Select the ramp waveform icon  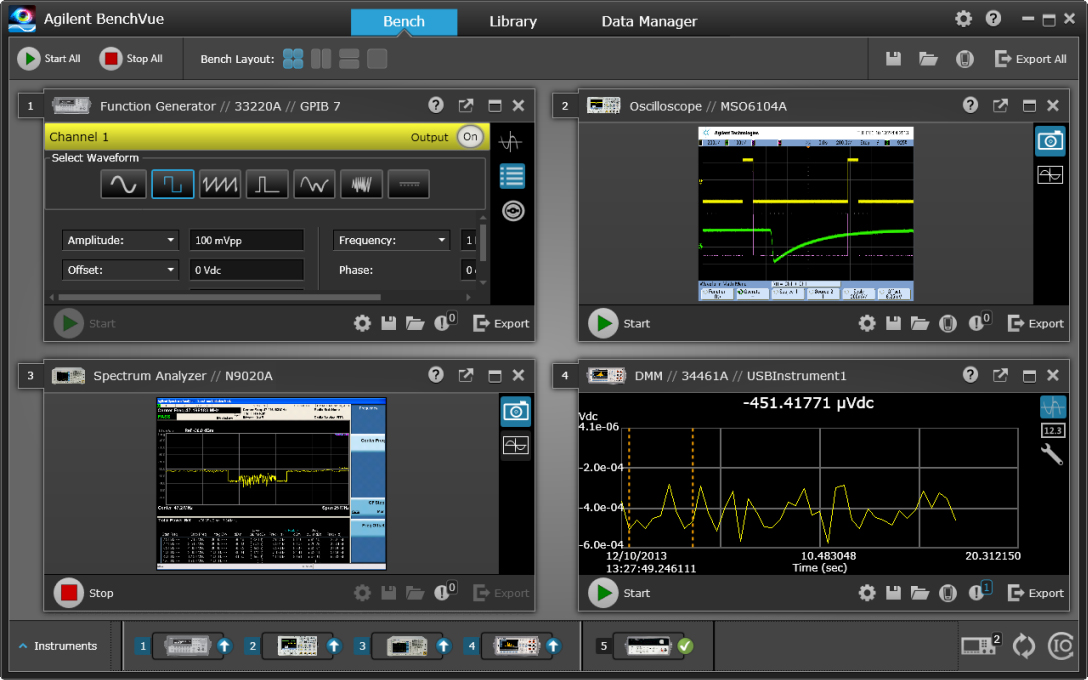pyautogui.click(x=220, y=185)
